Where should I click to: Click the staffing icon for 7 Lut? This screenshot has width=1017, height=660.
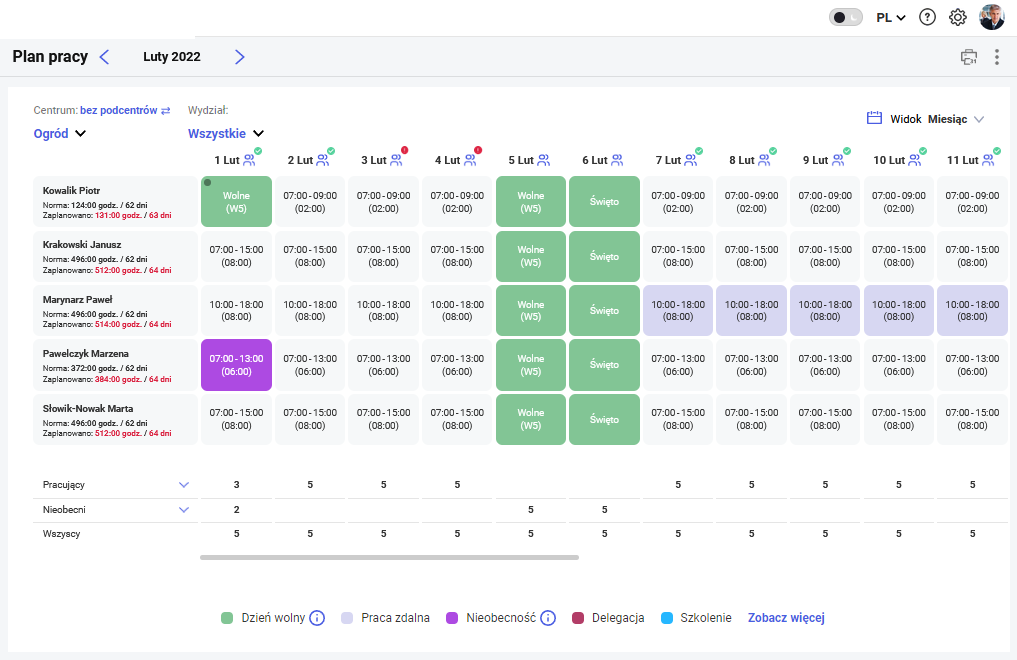tap(691, 159)
